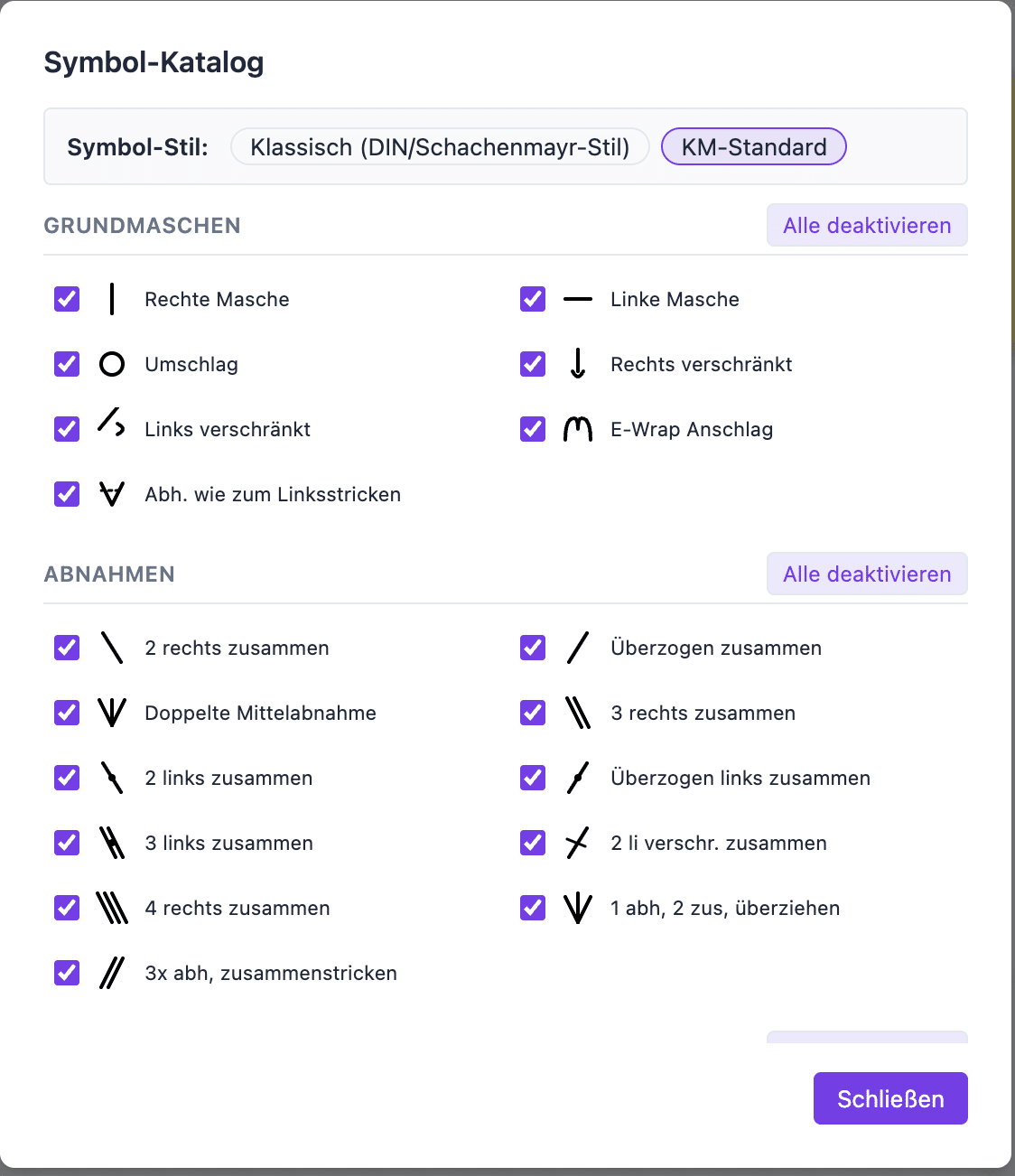Click the Umschlag circle symbol icon

click(x=112, y=364)
